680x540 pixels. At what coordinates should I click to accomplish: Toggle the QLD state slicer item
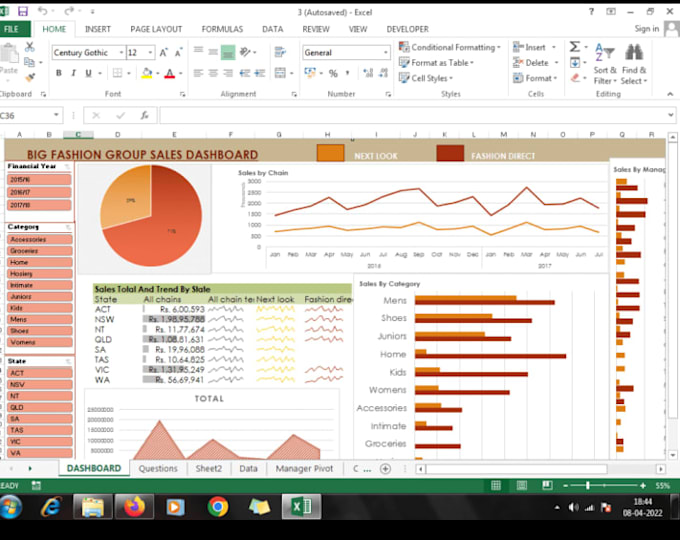40,407
